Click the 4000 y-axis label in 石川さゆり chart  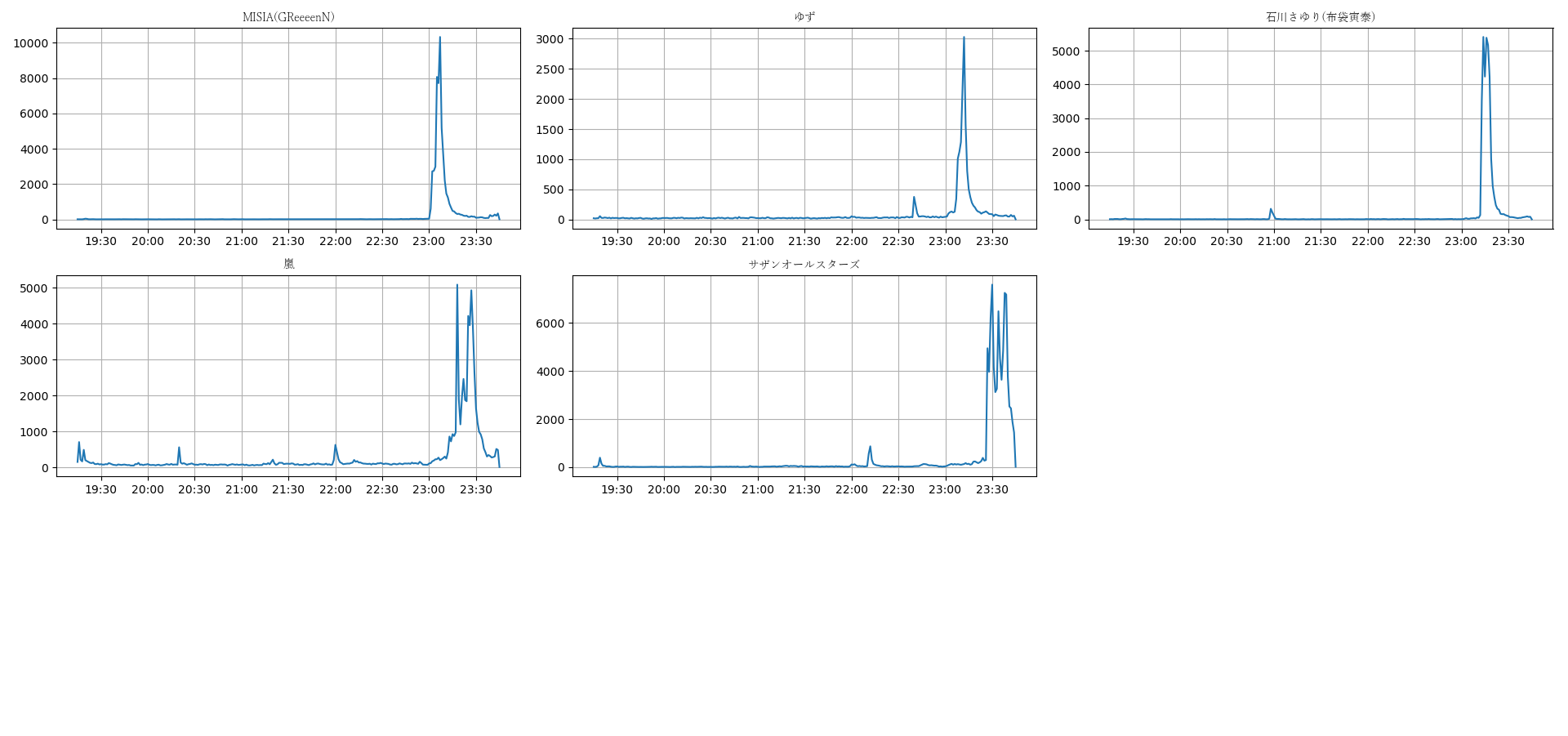pos(1066,85)
